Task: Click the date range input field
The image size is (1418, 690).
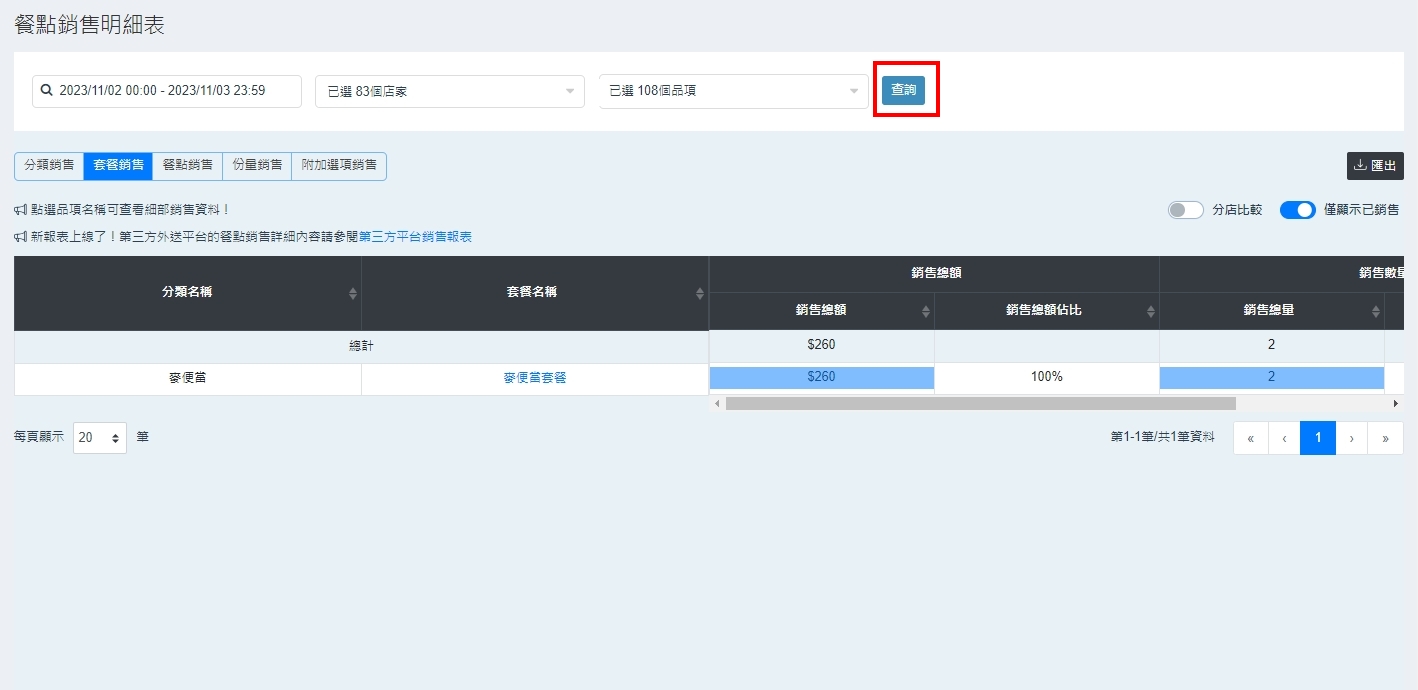Action: 167,91
